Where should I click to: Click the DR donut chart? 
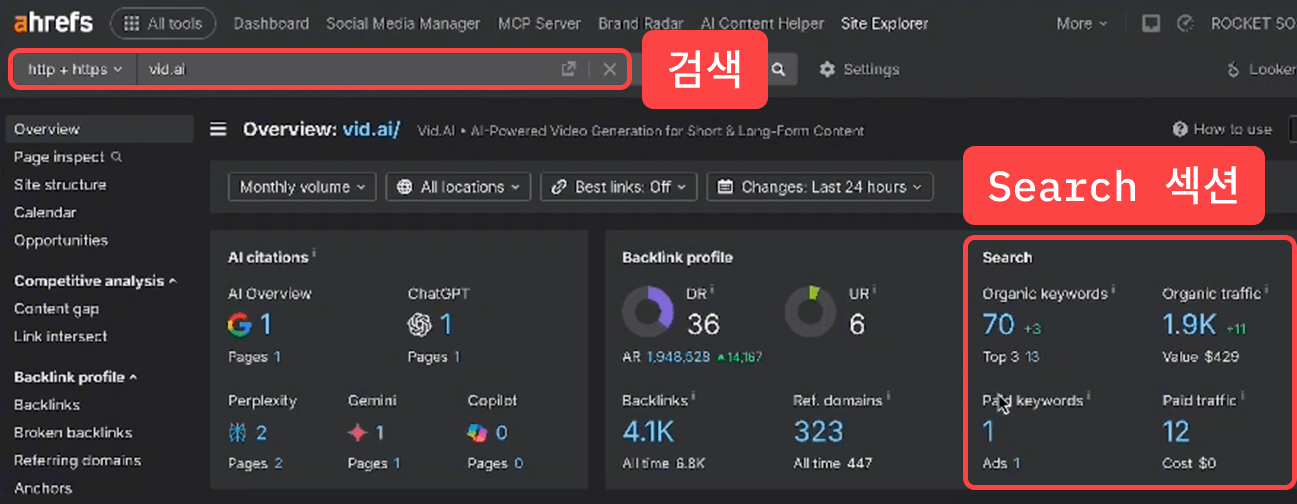[x=648, y=312]
